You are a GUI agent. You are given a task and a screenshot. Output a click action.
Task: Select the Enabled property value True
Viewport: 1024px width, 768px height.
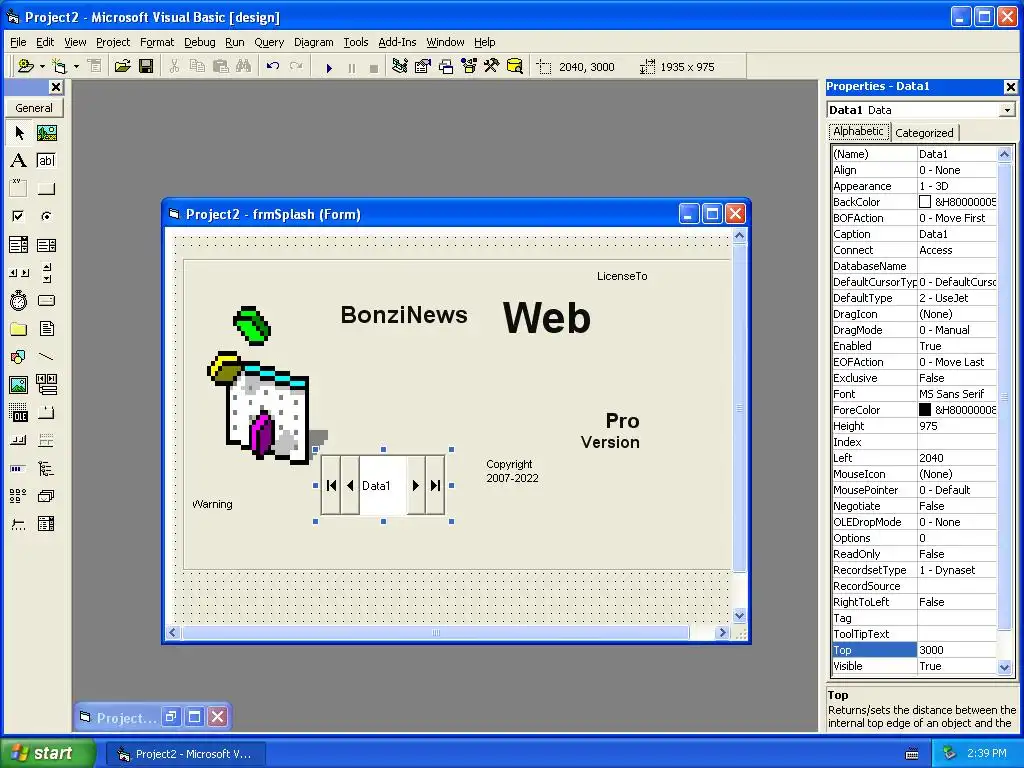[957, 346]
